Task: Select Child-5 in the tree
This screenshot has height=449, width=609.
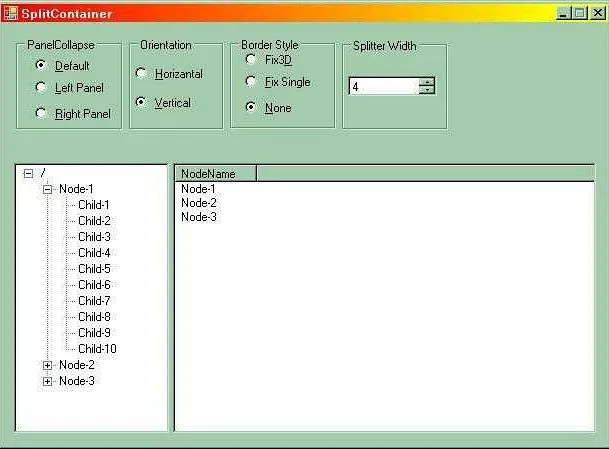Action: [x=94, y=269]
